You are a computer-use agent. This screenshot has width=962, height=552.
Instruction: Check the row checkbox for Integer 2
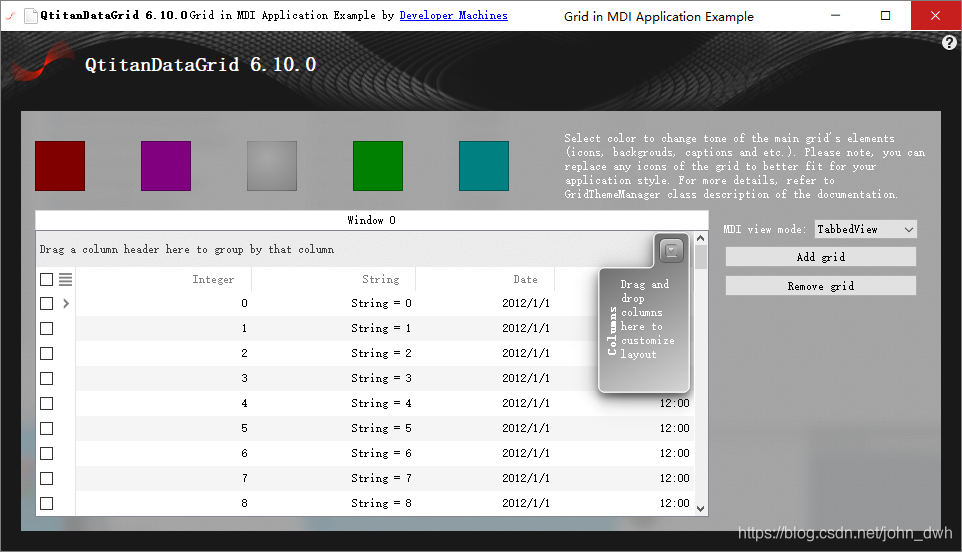47,354
